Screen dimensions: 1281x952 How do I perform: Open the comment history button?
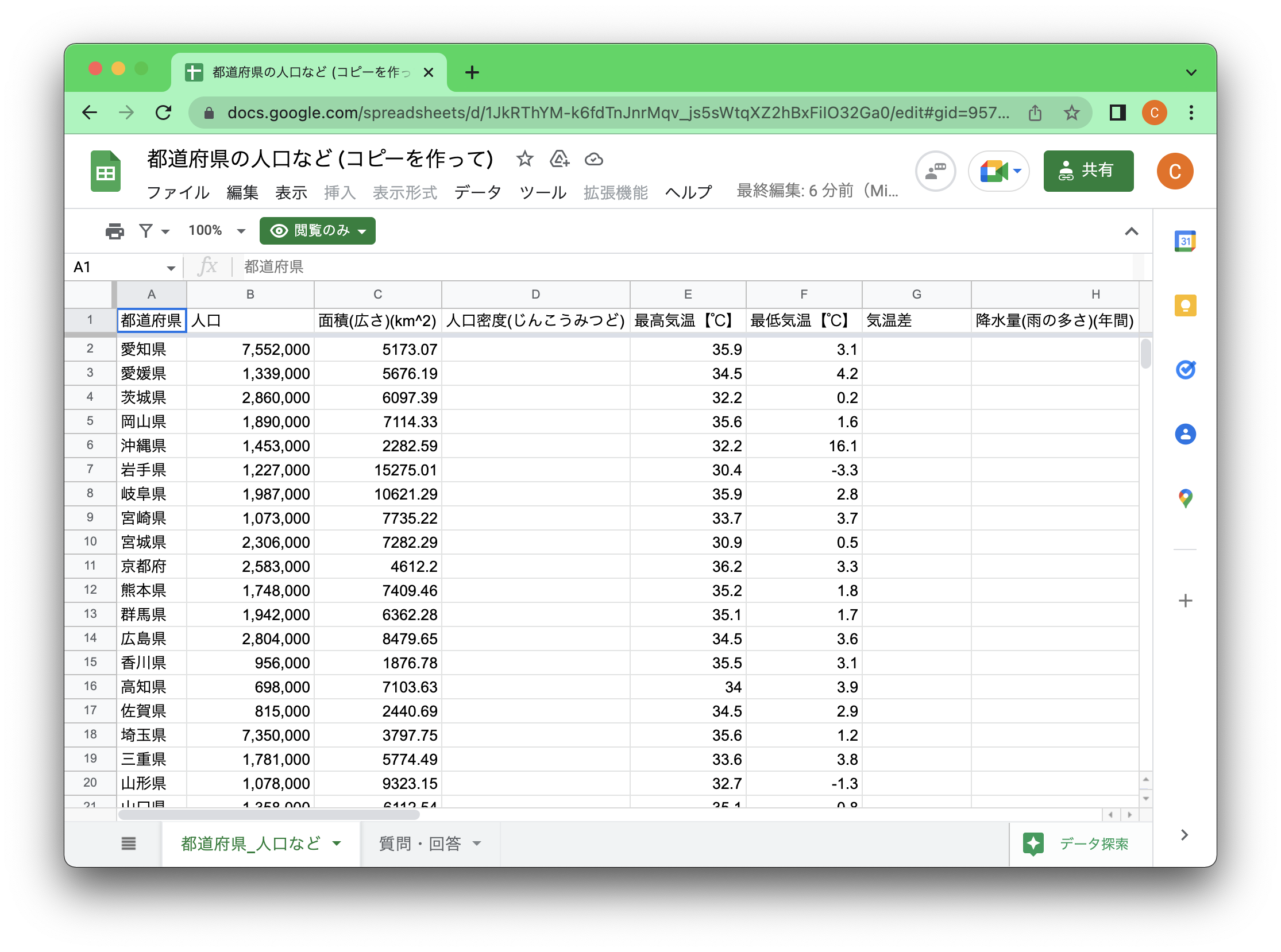935,171
